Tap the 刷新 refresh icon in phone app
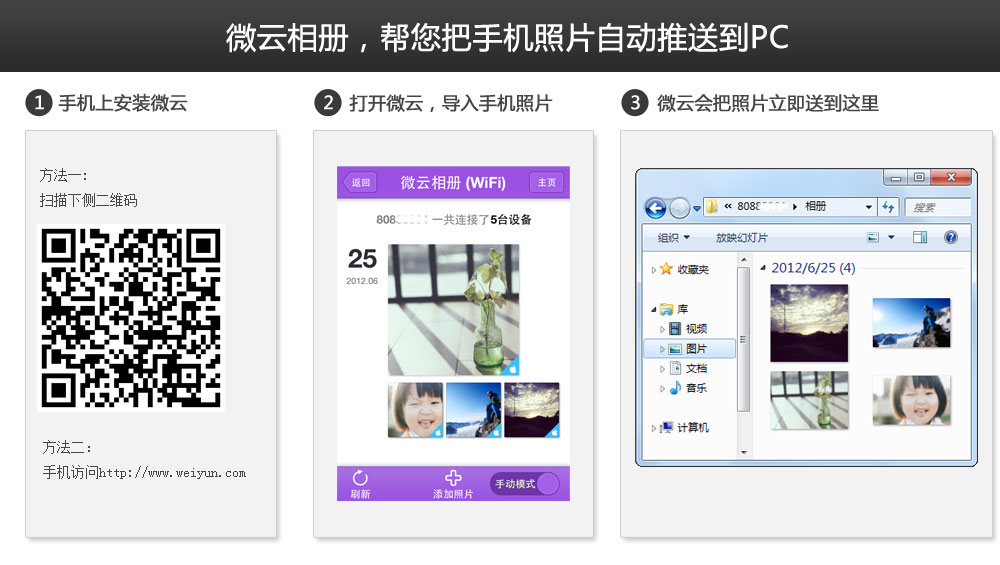Image resolution: width=1000 pixels, height=565 pixels. tap(360, 479)
